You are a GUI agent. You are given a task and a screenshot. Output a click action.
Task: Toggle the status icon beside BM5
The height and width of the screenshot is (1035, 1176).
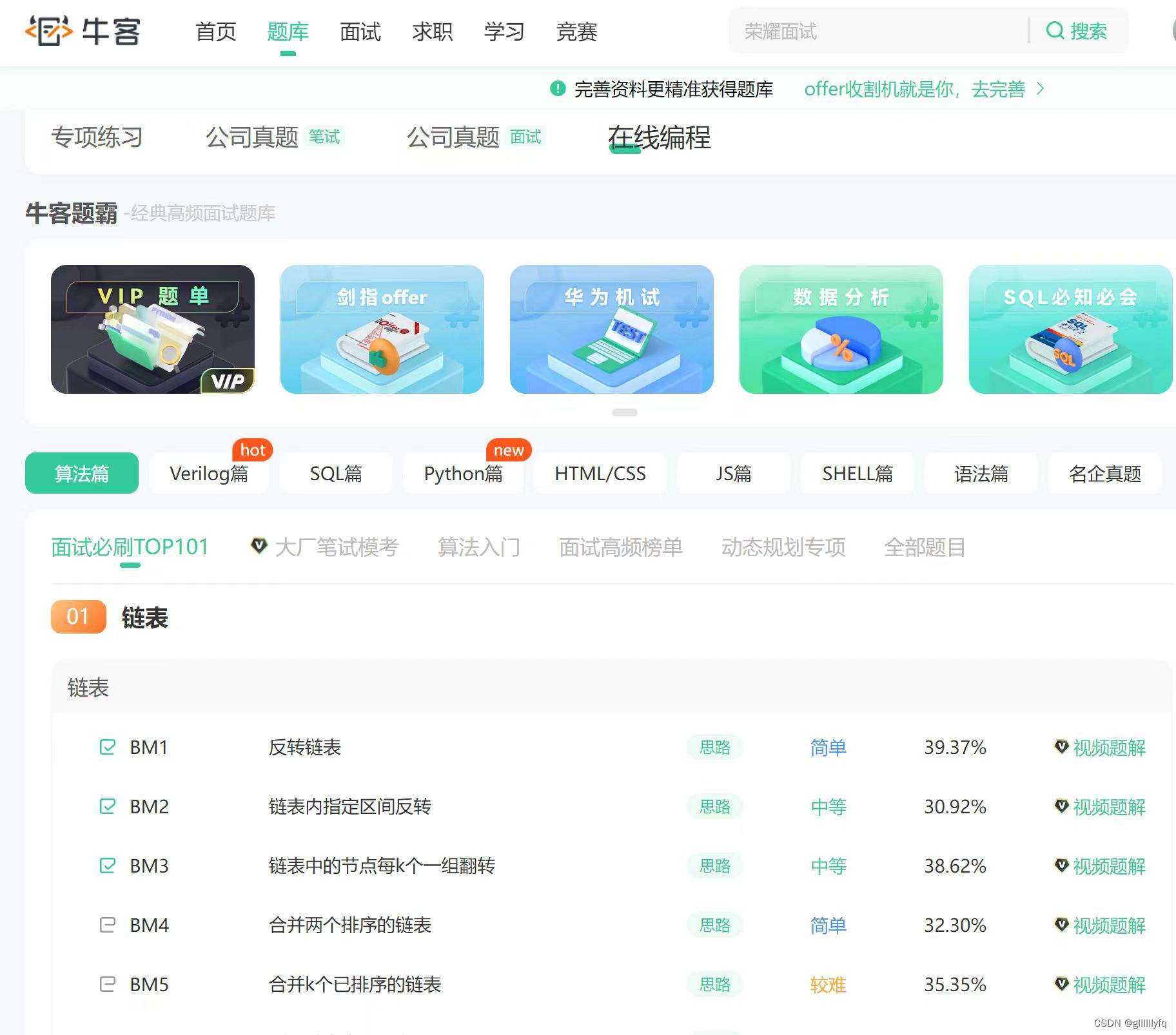pos(107,985)
